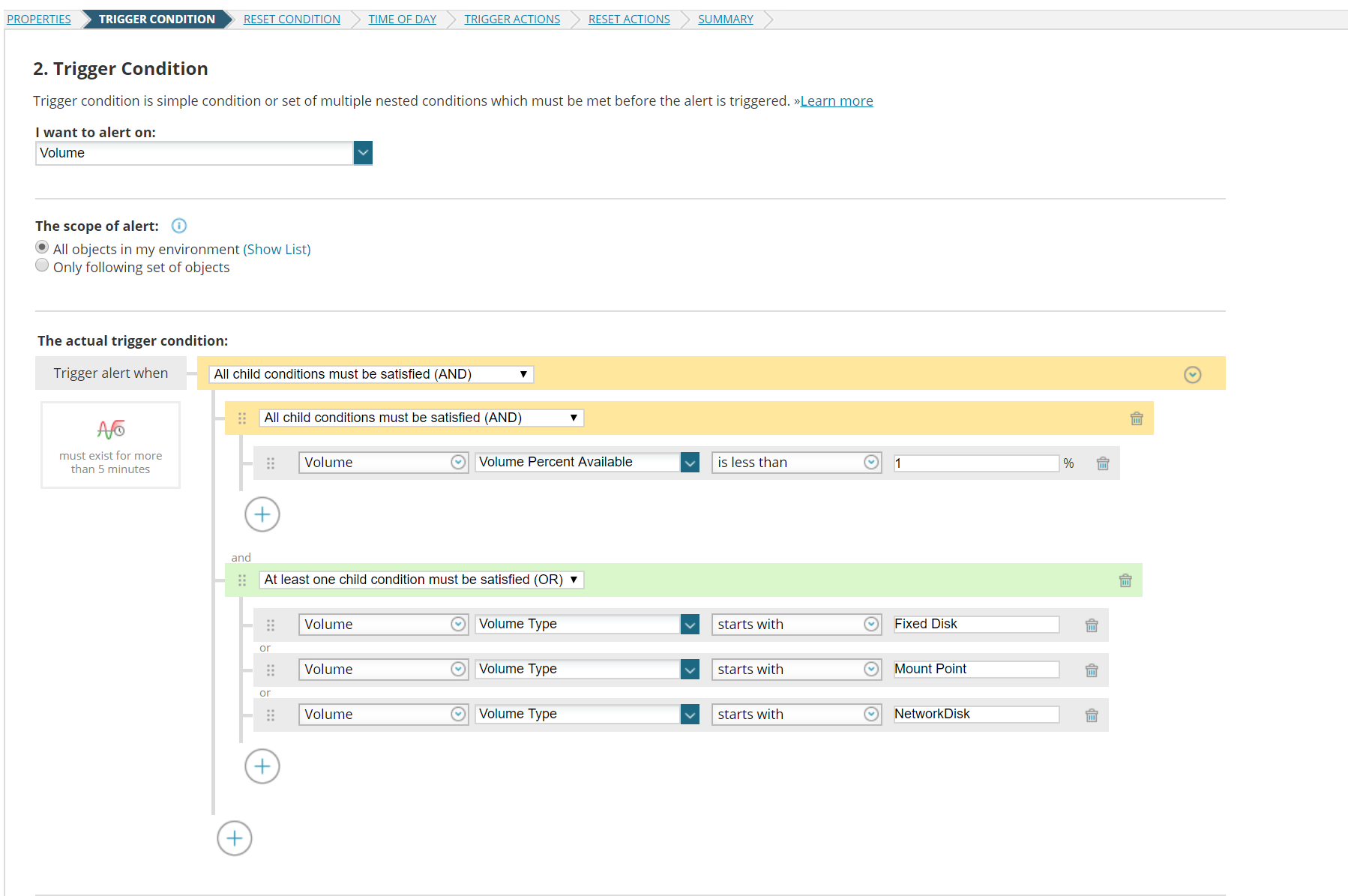Select All objects in my environment
The width and height of the screenshot is (1348, 896).
42,247
